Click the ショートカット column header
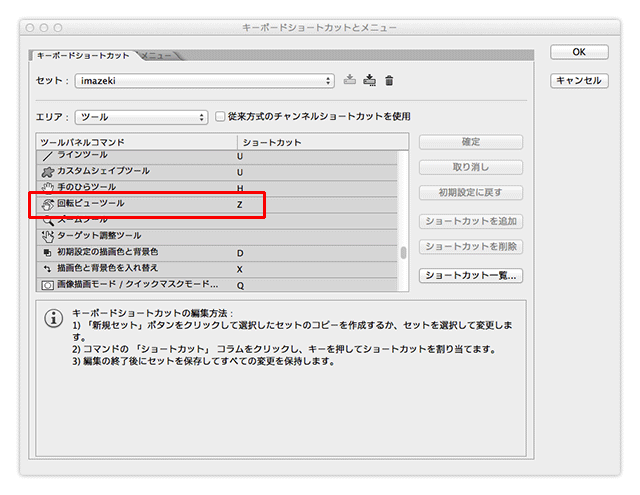Screen dimensions: 640x495 pos(323,142)
